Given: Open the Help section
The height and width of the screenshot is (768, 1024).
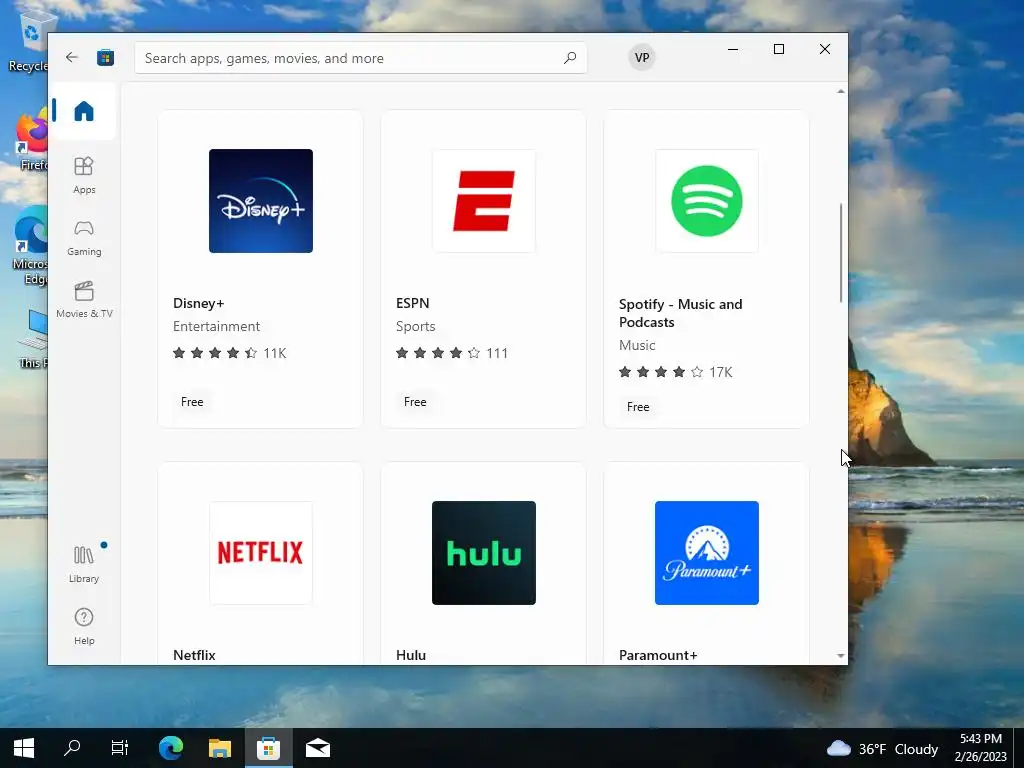Looking at the screenshot, I should tap(84, 626).
